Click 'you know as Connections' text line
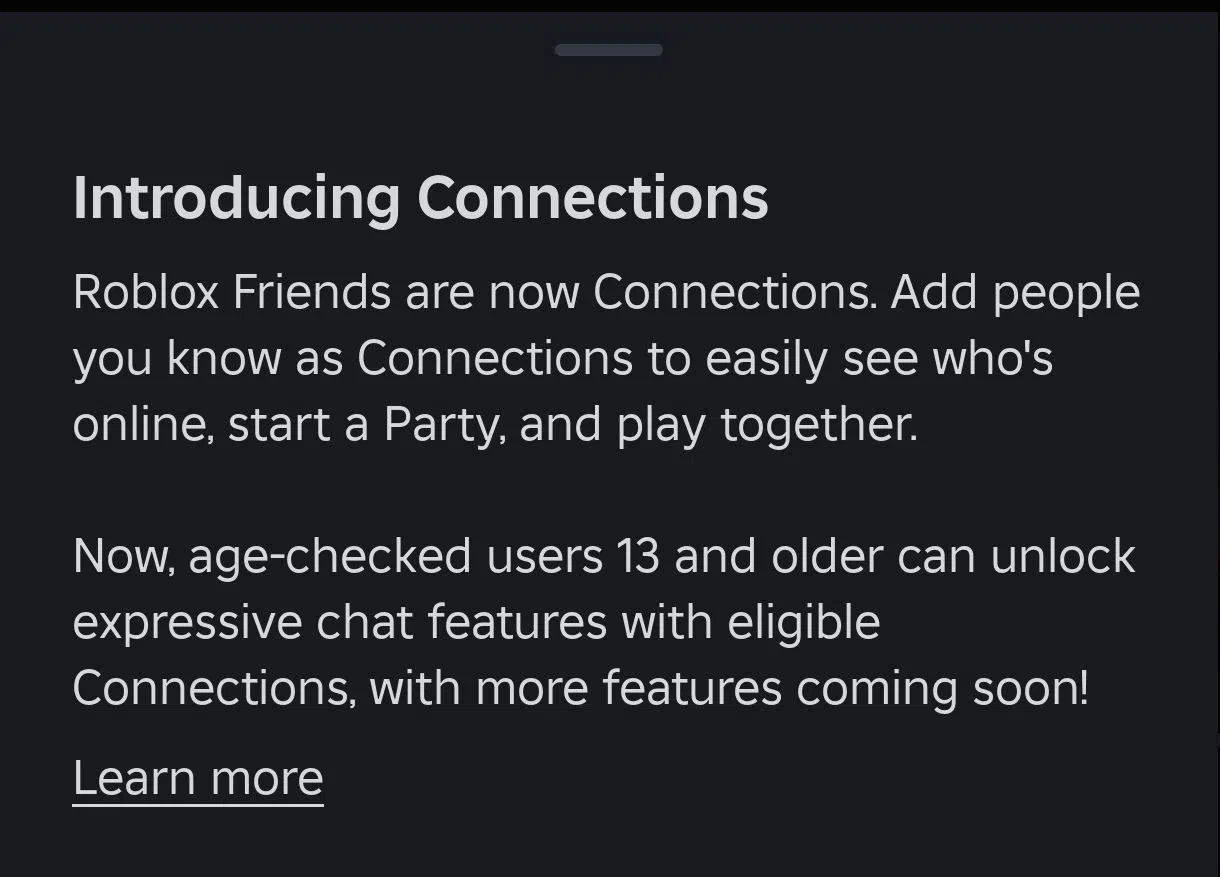Screen dimensions: 1220x877 point(352,359)
